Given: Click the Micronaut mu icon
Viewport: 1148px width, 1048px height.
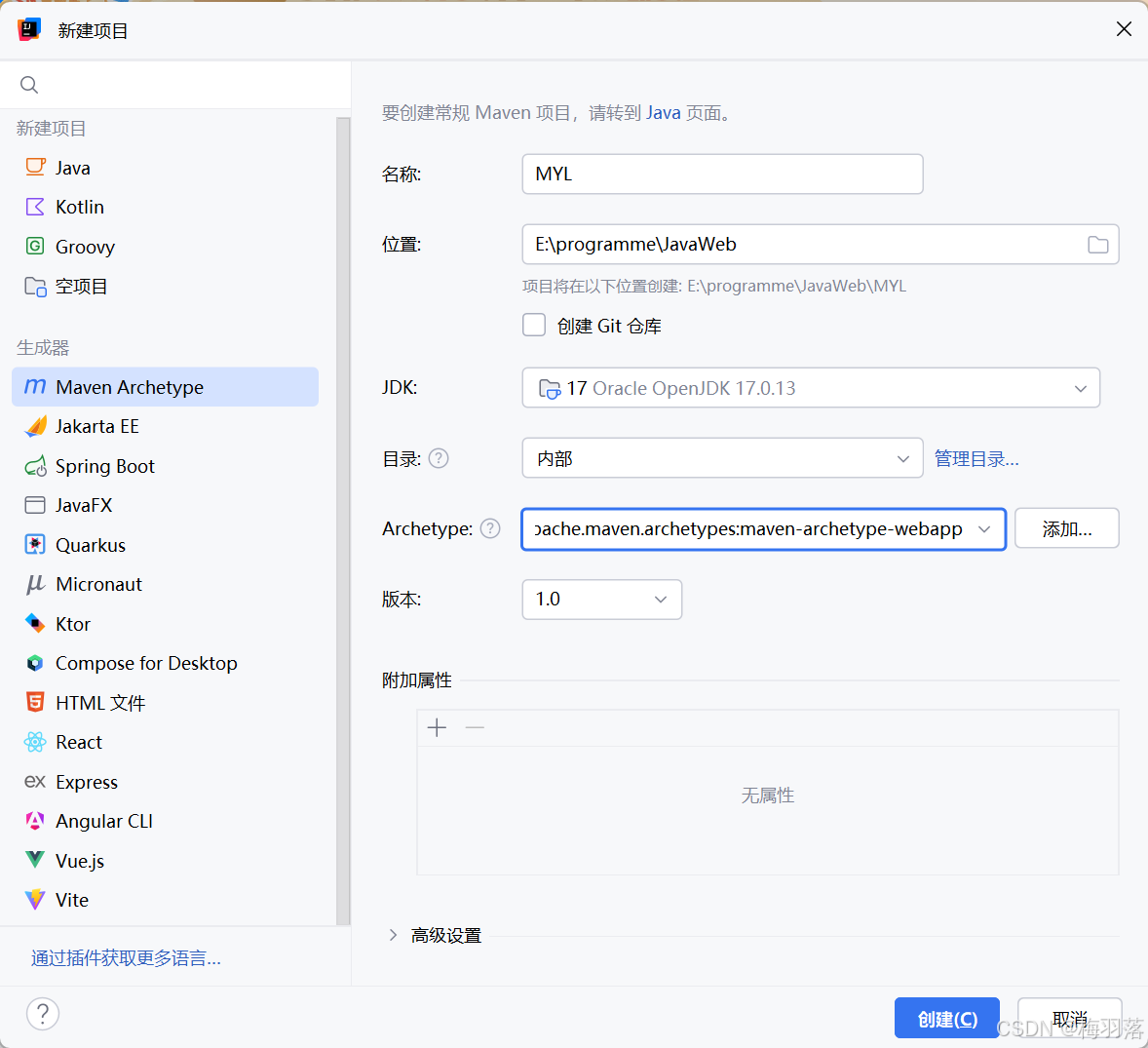Looking at the screenshot, I should point(35,584).
